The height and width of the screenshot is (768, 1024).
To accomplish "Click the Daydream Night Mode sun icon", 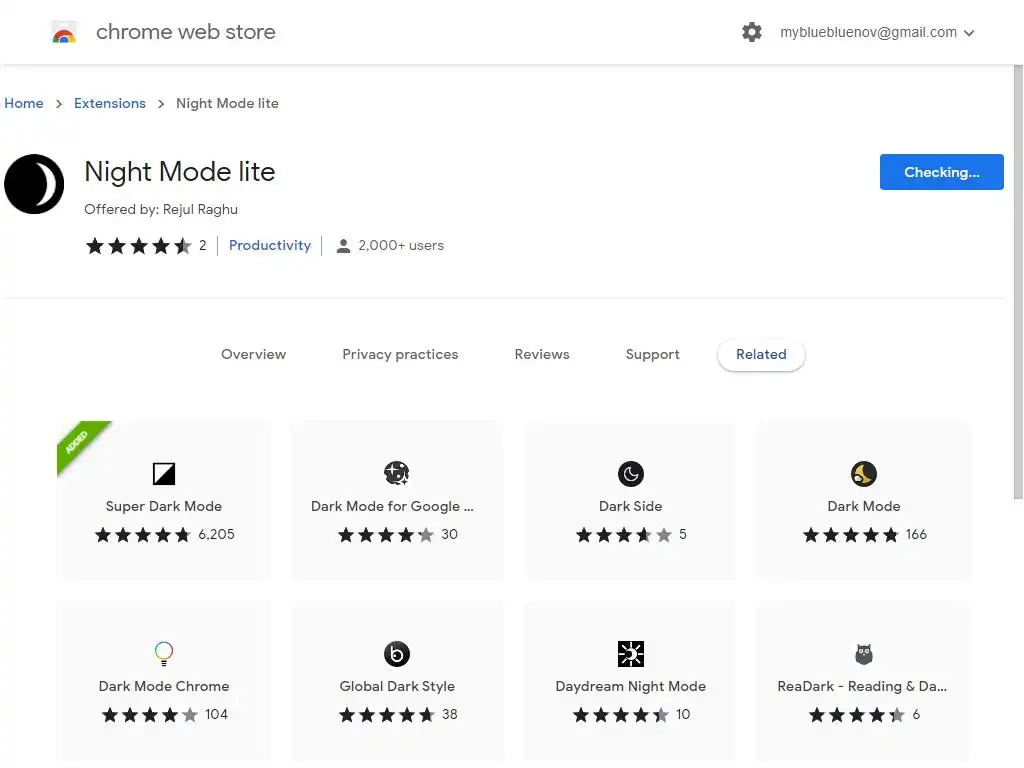I will 631,654.
